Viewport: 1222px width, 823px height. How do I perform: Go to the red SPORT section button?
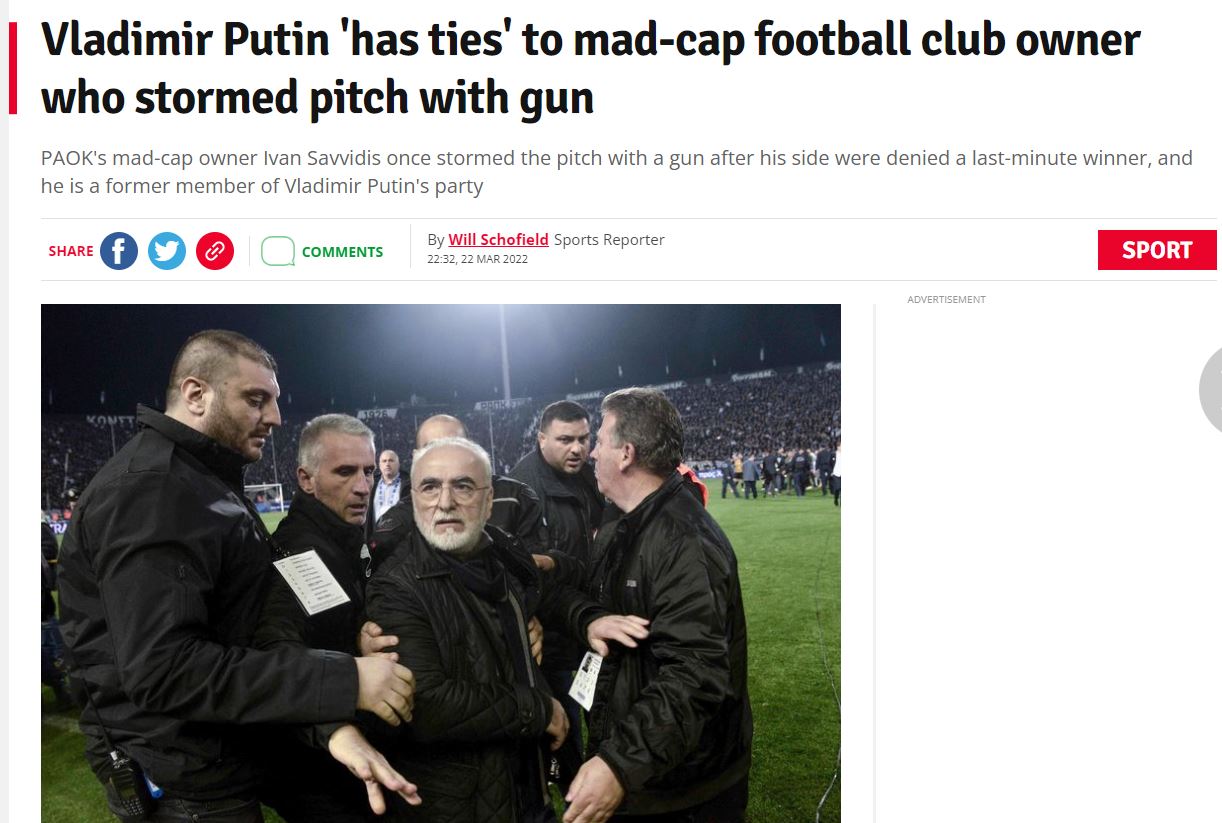1157,250
